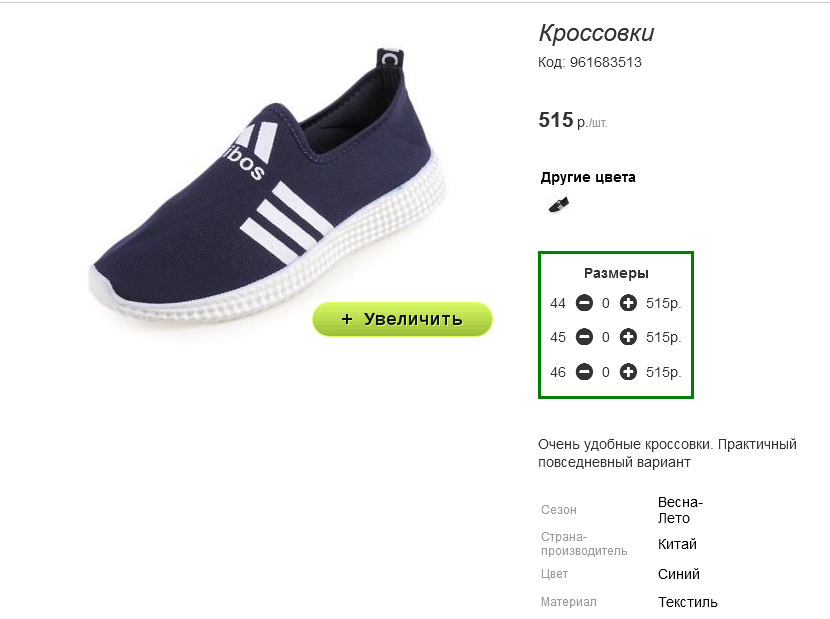830x619 pixels.
Task: Decrease quantity for size 45
Action: (x=584, y=337)
